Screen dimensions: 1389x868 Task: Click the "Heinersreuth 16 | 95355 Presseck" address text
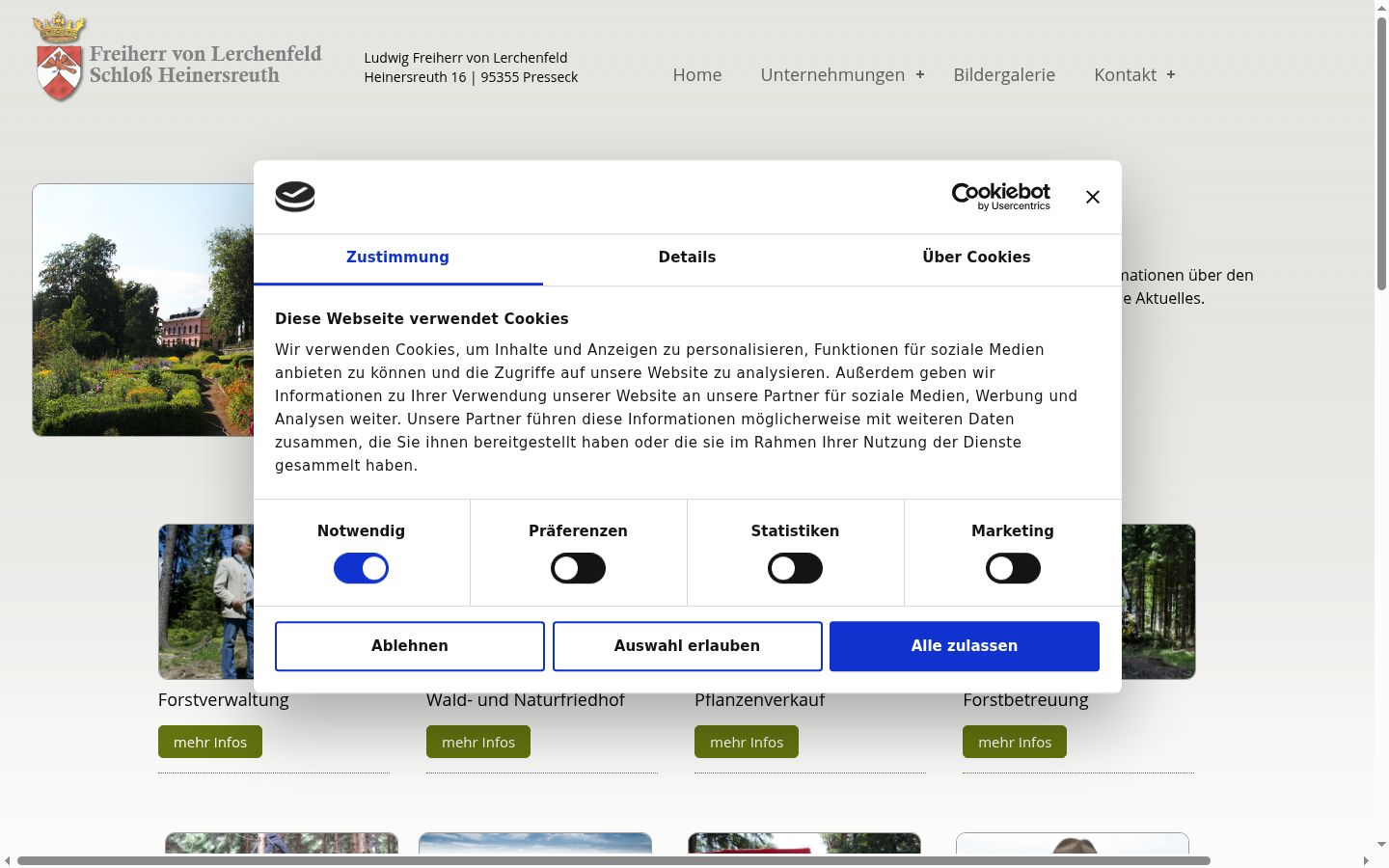471,77
